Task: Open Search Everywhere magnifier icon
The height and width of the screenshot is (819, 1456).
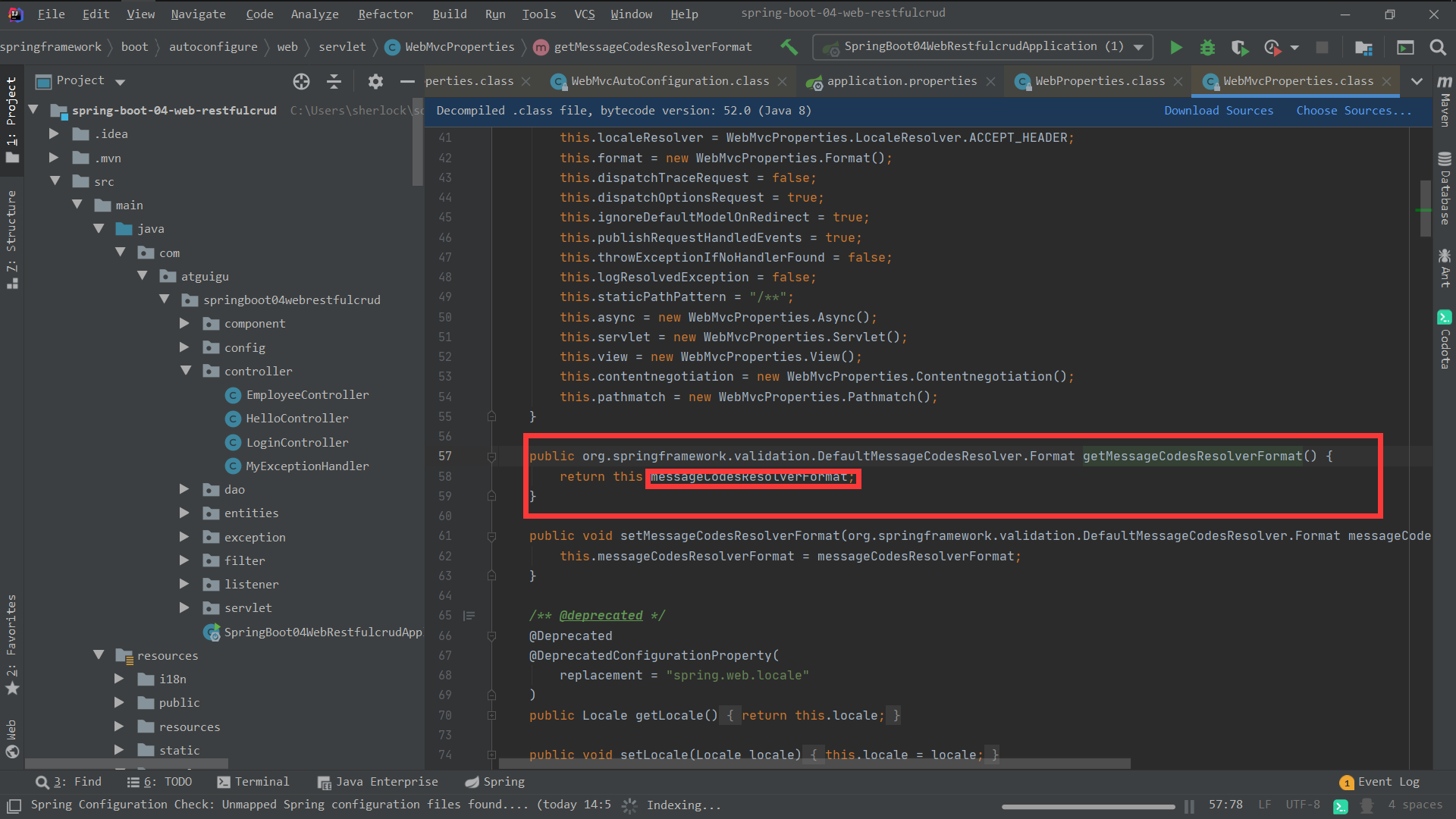Action: tap(1437, 47)
